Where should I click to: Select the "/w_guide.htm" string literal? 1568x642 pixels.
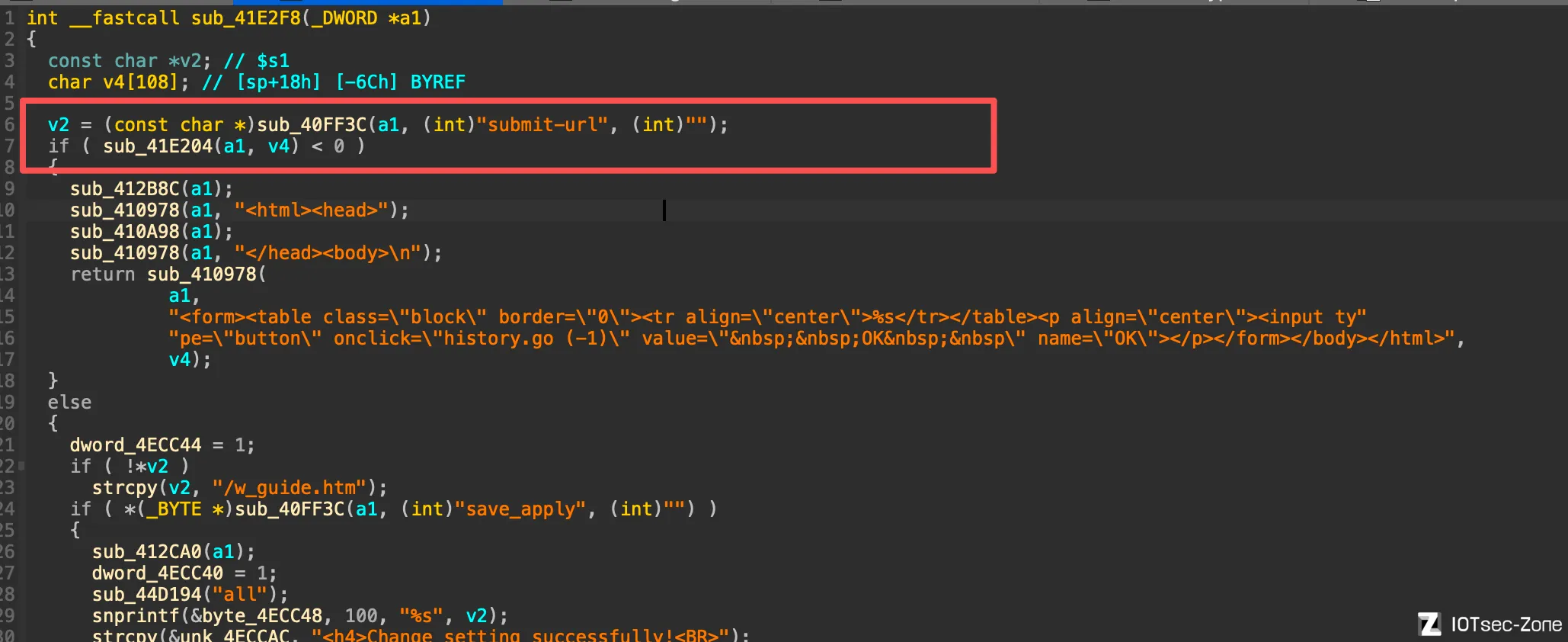[290, 487]
